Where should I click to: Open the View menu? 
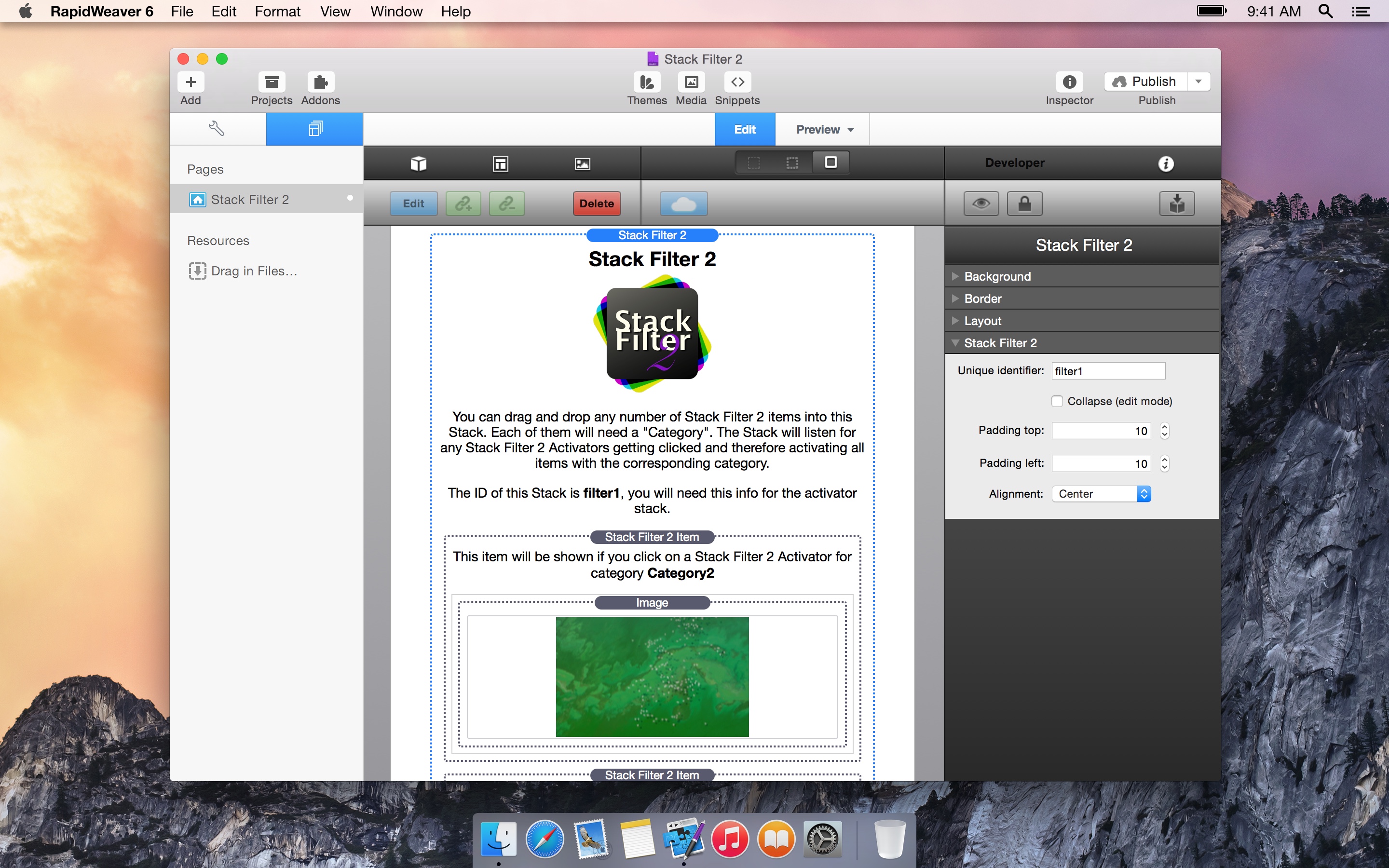click(335, 12)
